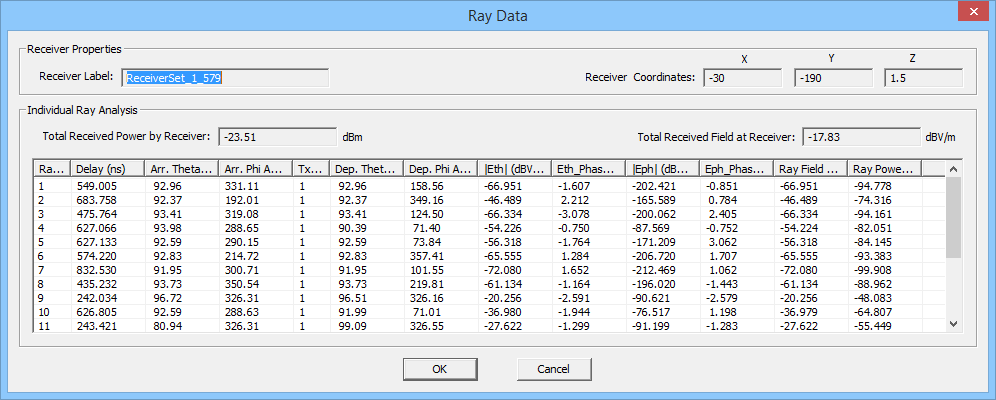Click the Eth_Phase column header
Screen dimensions: 996x400
point(589,169)
